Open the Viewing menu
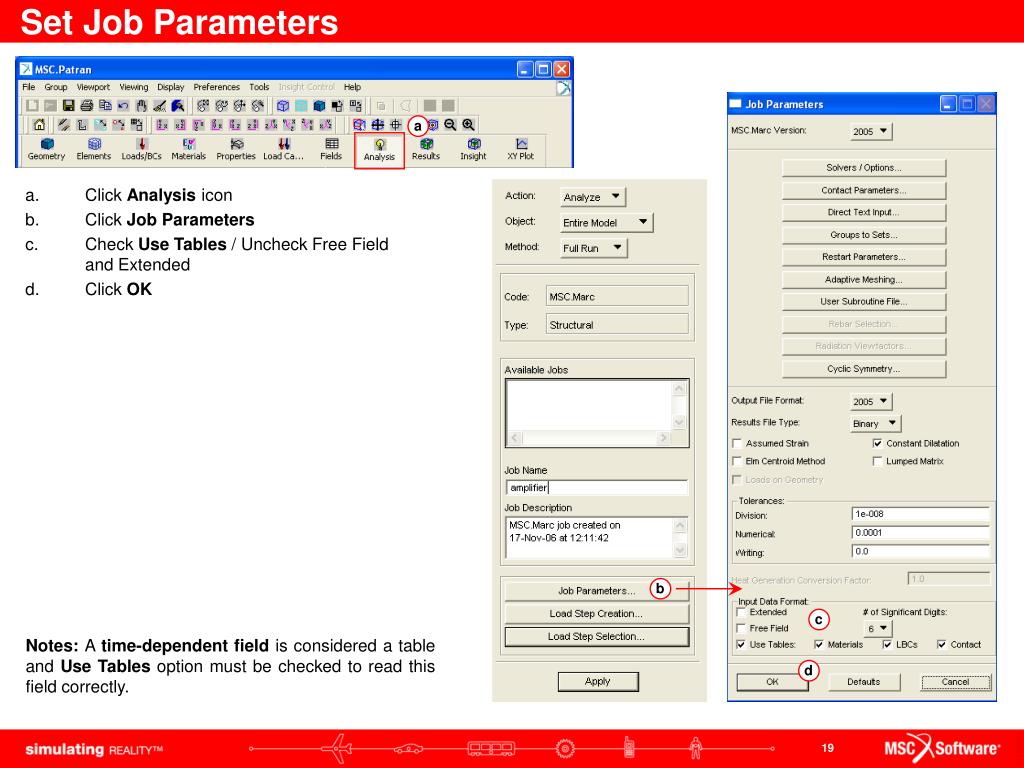The height and width of the screenshot is (768, 1024). (x=133, y=87)
